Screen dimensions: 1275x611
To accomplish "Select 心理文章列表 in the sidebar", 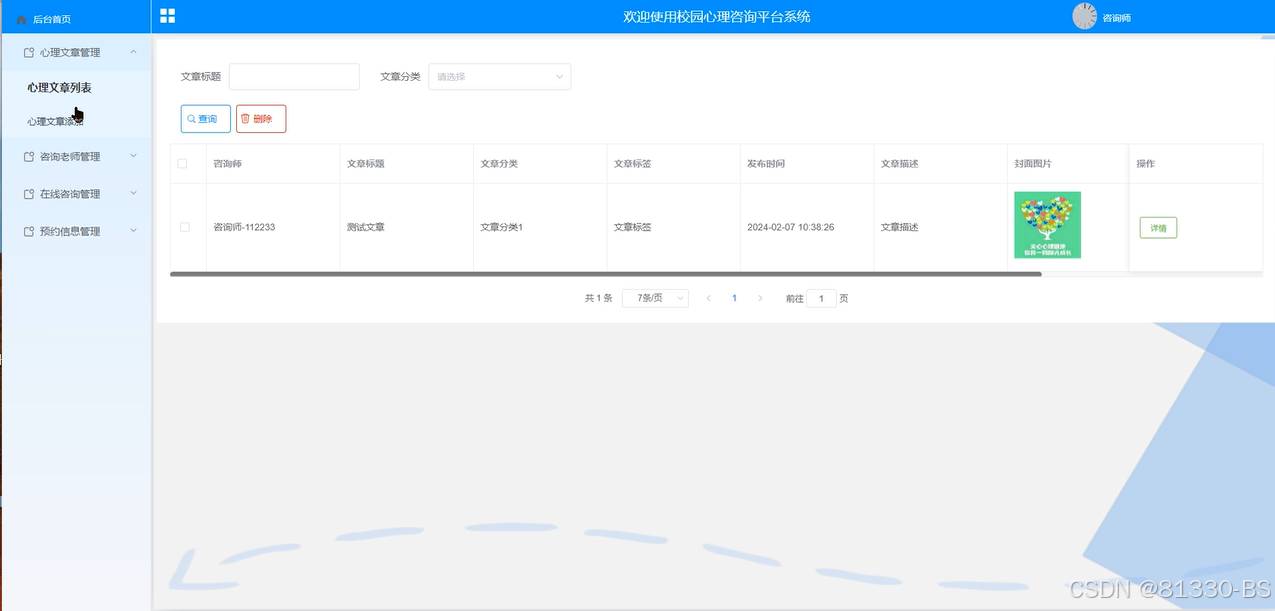I will [60, 88].
